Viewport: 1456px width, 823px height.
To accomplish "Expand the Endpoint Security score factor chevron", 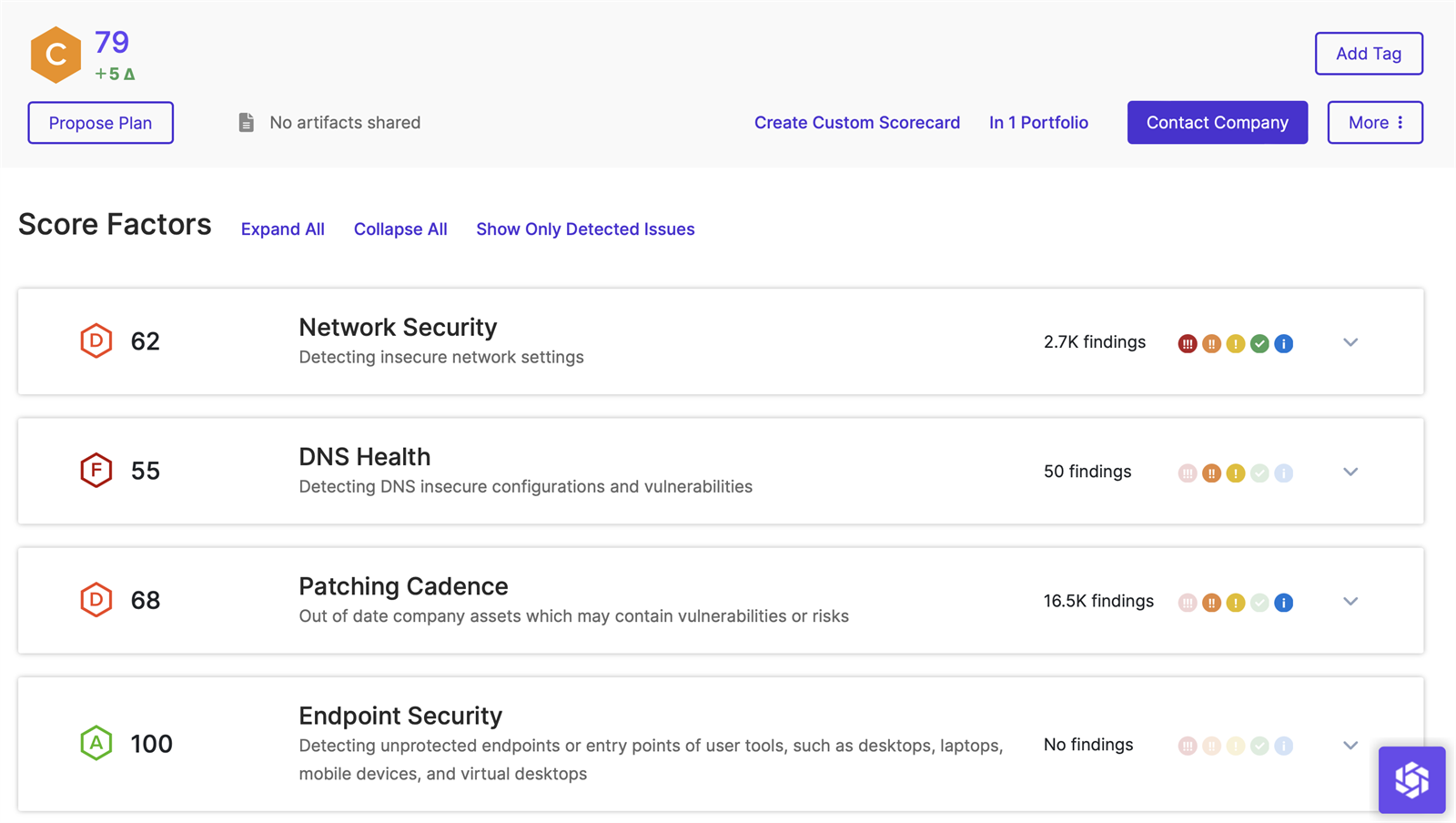I will pyautogui.click(x=1350, y=745).
